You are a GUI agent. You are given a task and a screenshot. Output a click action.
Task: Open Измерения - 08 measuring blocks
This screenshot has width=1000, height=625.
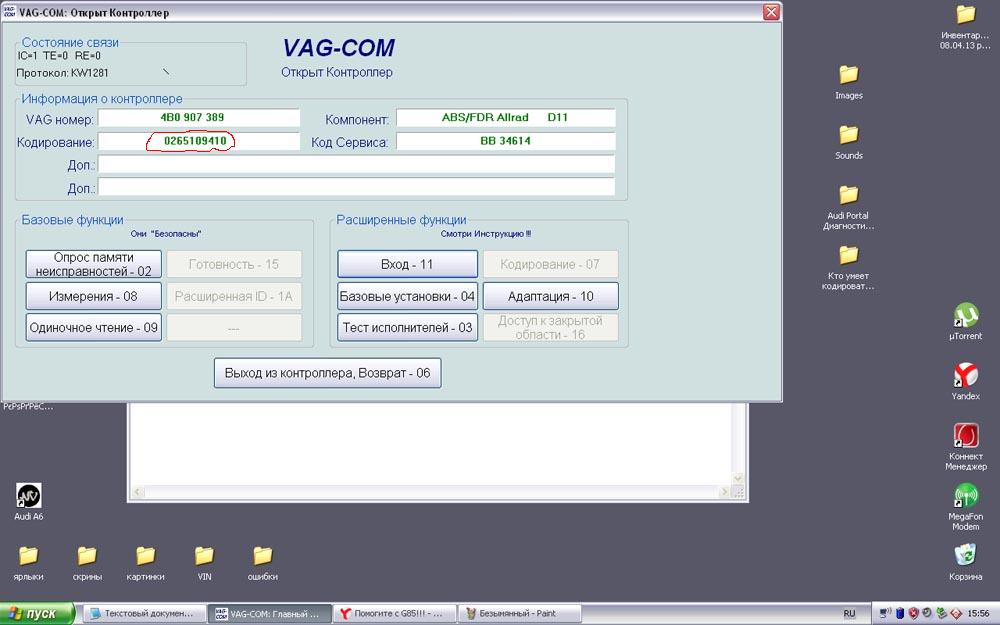pyautogui.click(x=93, y=296)
